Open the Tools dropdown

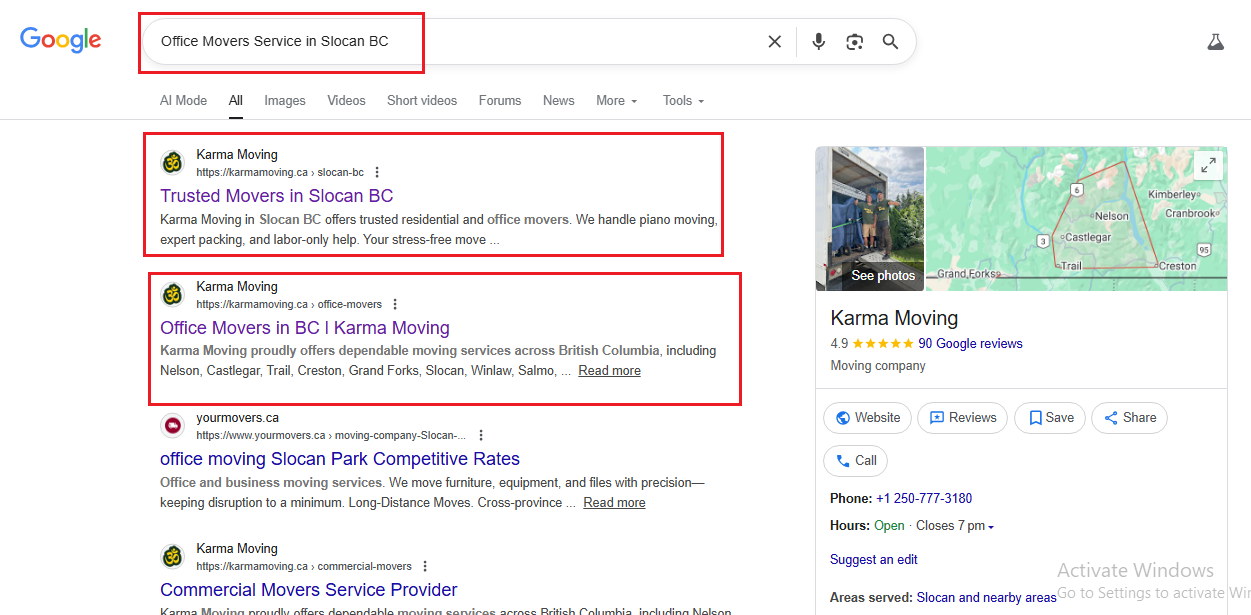683,101
